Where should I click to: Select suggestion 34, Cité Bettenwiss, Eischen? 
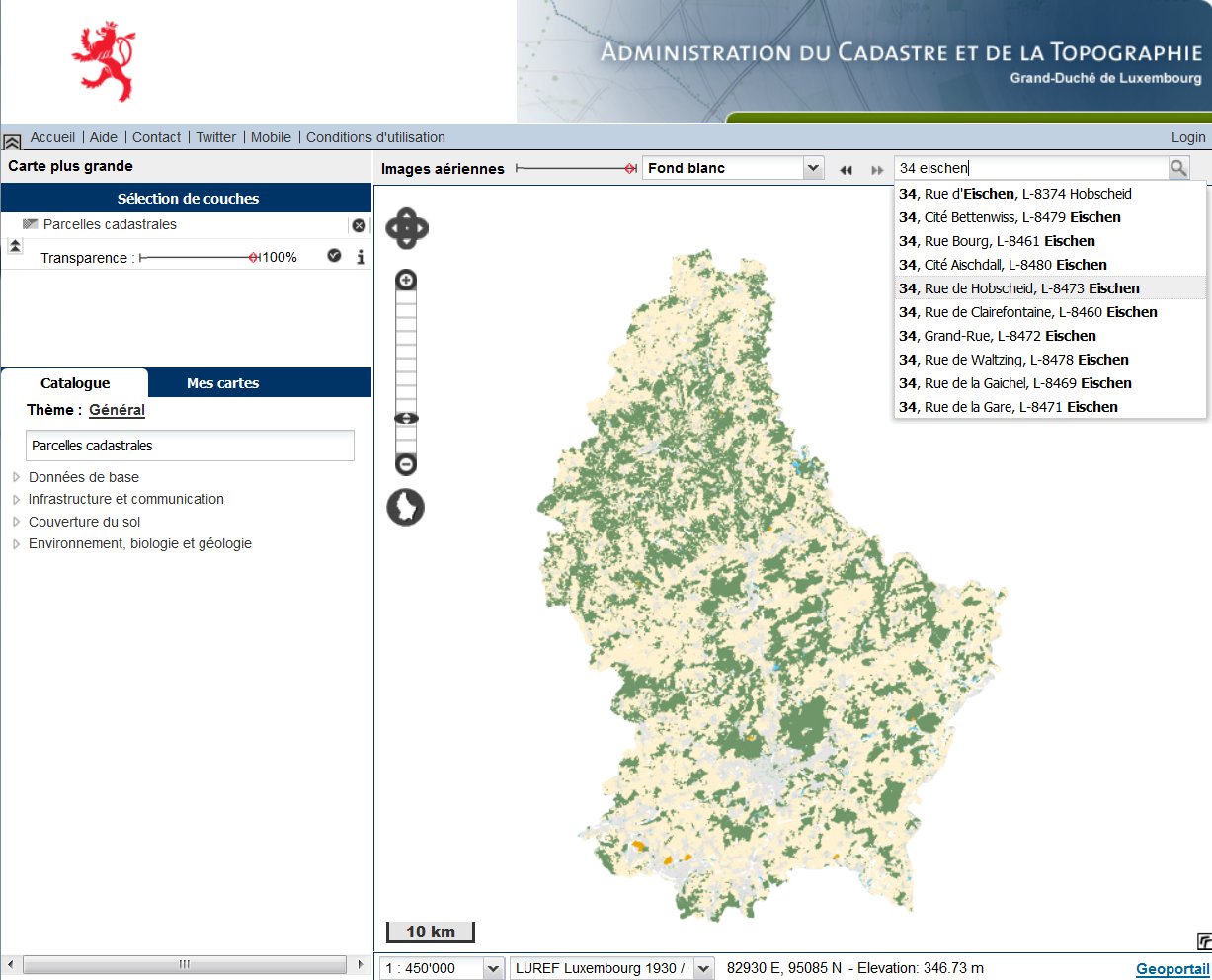coord(1050,217)
